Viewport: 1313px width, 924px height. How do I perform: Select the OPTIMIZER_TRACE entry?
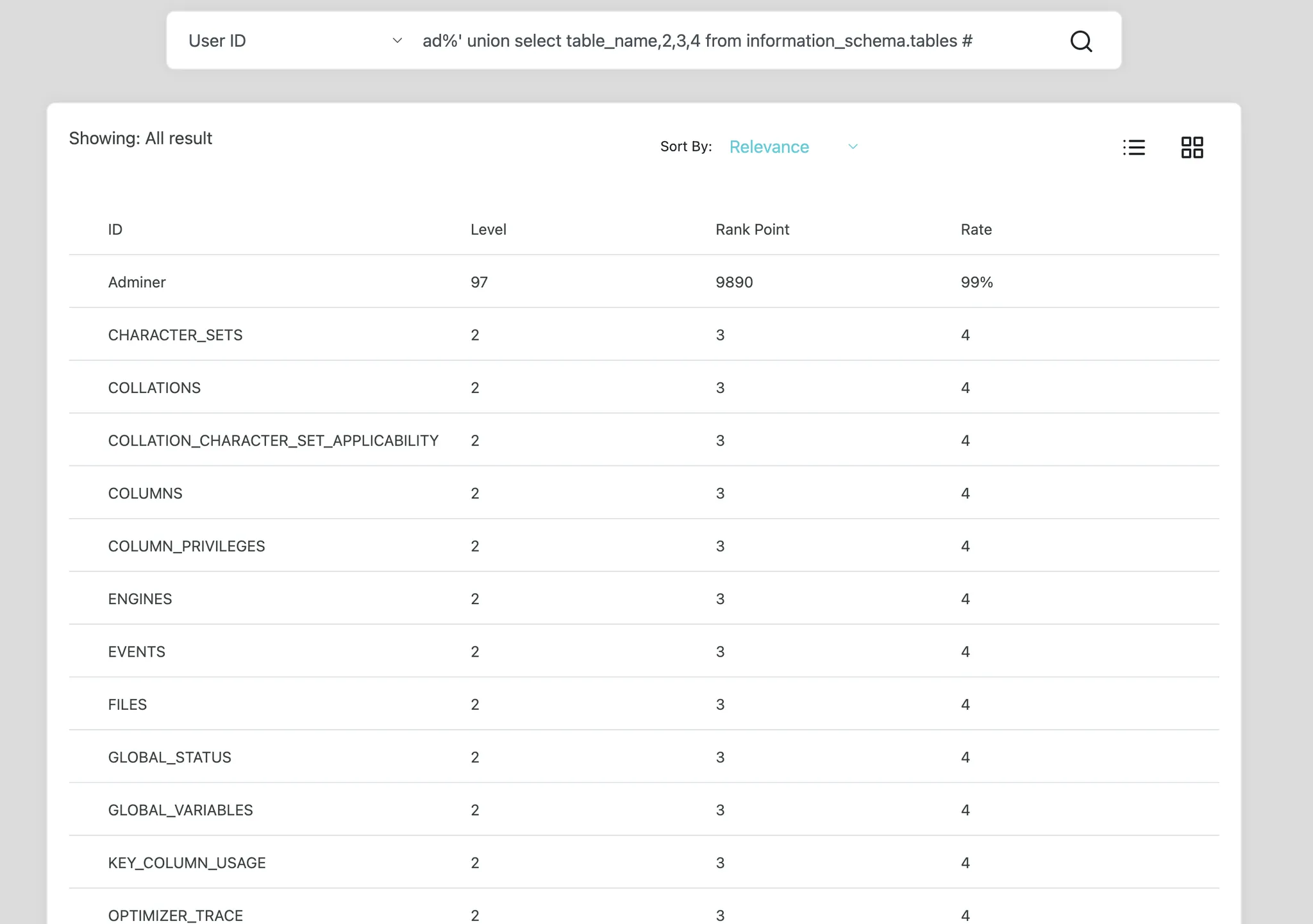175,916
